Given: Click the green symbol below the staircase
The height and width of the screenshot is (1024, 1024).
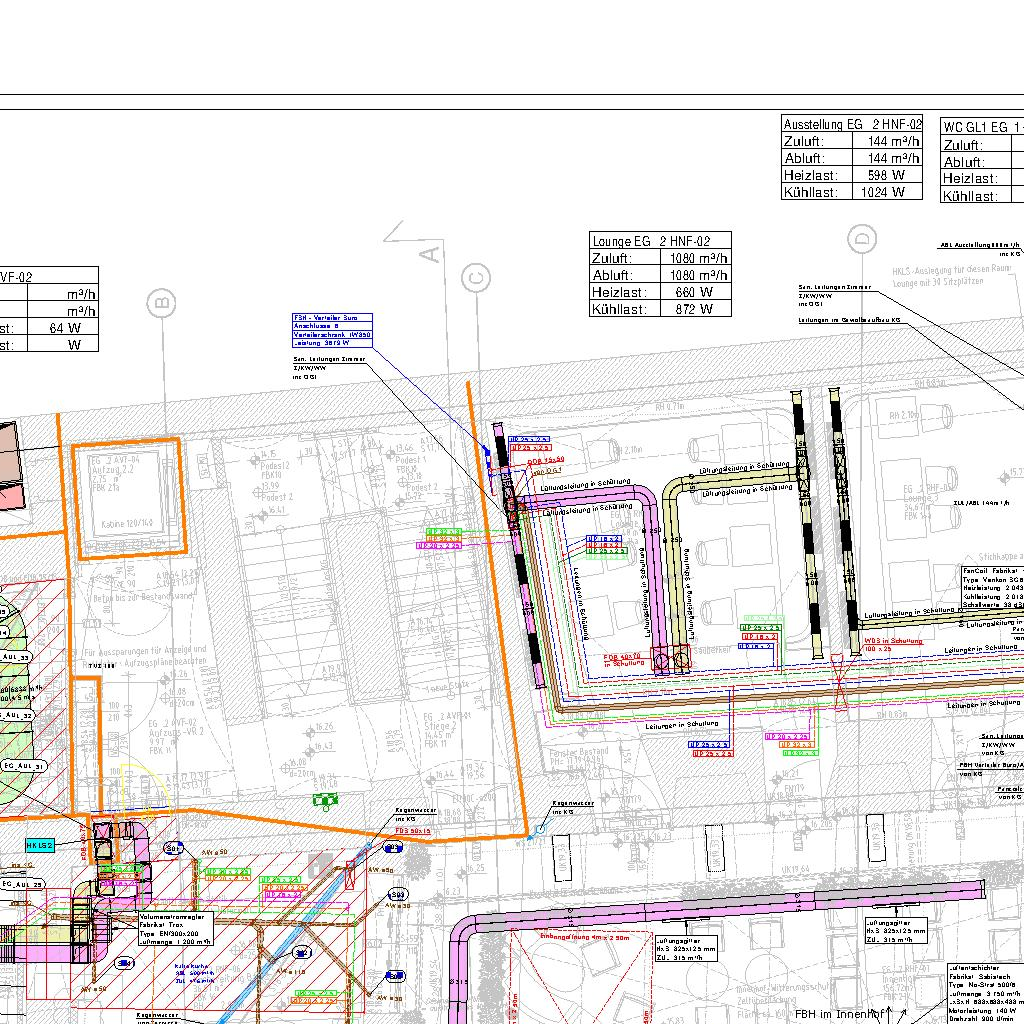Looking at the screenshot, I should coord(324,799).
